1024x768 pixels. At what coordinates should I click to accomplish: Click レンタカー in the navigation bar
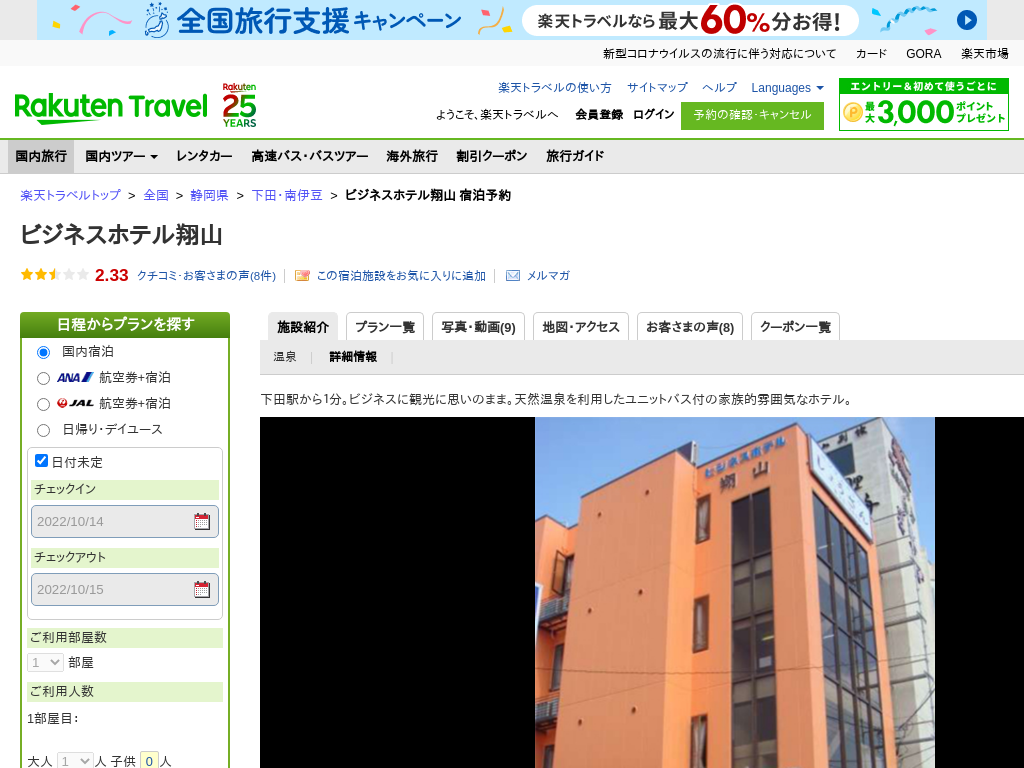pyautogui.click(x=204, y=156)
